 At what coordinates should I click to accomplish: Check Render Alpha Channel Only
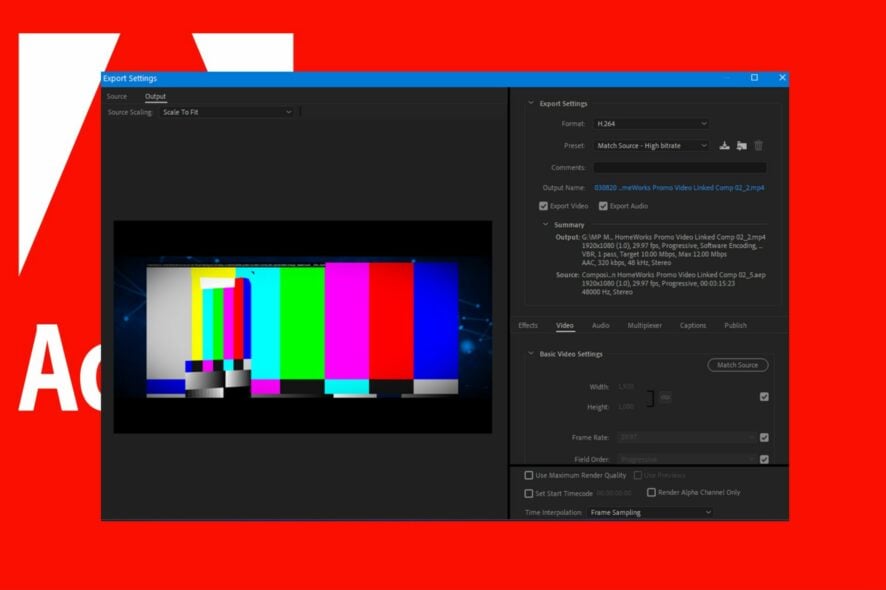coord(651,492)
